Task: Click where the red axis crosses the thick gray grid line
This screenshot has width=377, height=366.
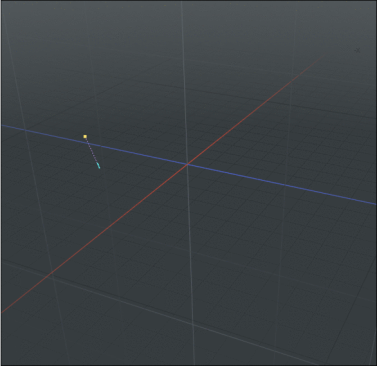Action: click(50, 275)
